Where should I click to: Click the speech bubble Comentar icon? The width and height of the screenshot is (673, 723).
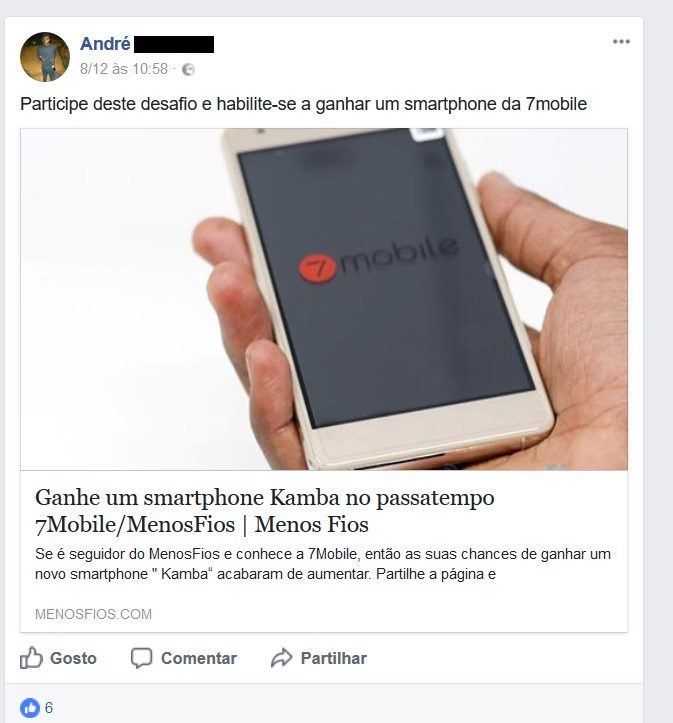pyautogui.click(x=142, y=658)
